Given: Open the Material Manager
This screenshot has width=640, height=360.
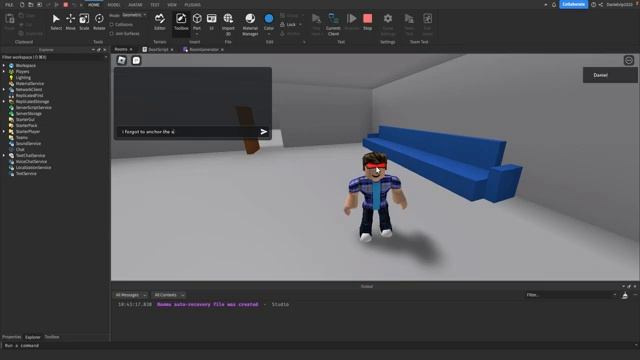Looking at the screenshot, I should point(250,24).
